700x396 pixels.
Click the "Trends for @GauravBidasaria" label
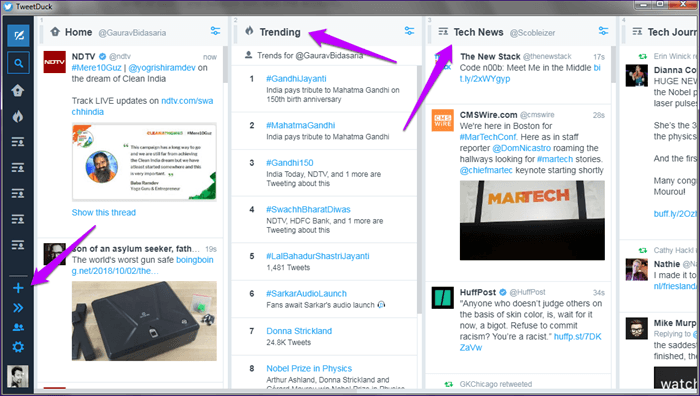point(310,56)
